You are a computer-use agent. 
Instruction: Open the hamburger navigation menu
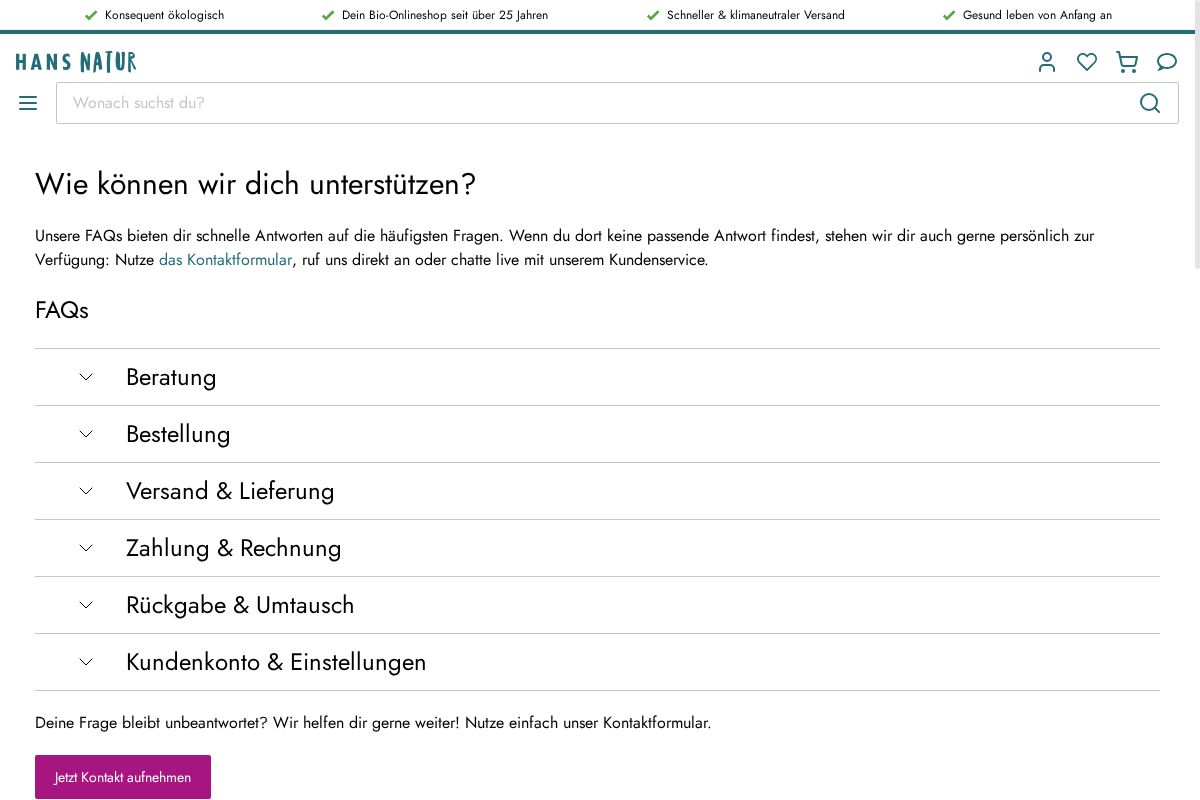click(x=28, y=103)
